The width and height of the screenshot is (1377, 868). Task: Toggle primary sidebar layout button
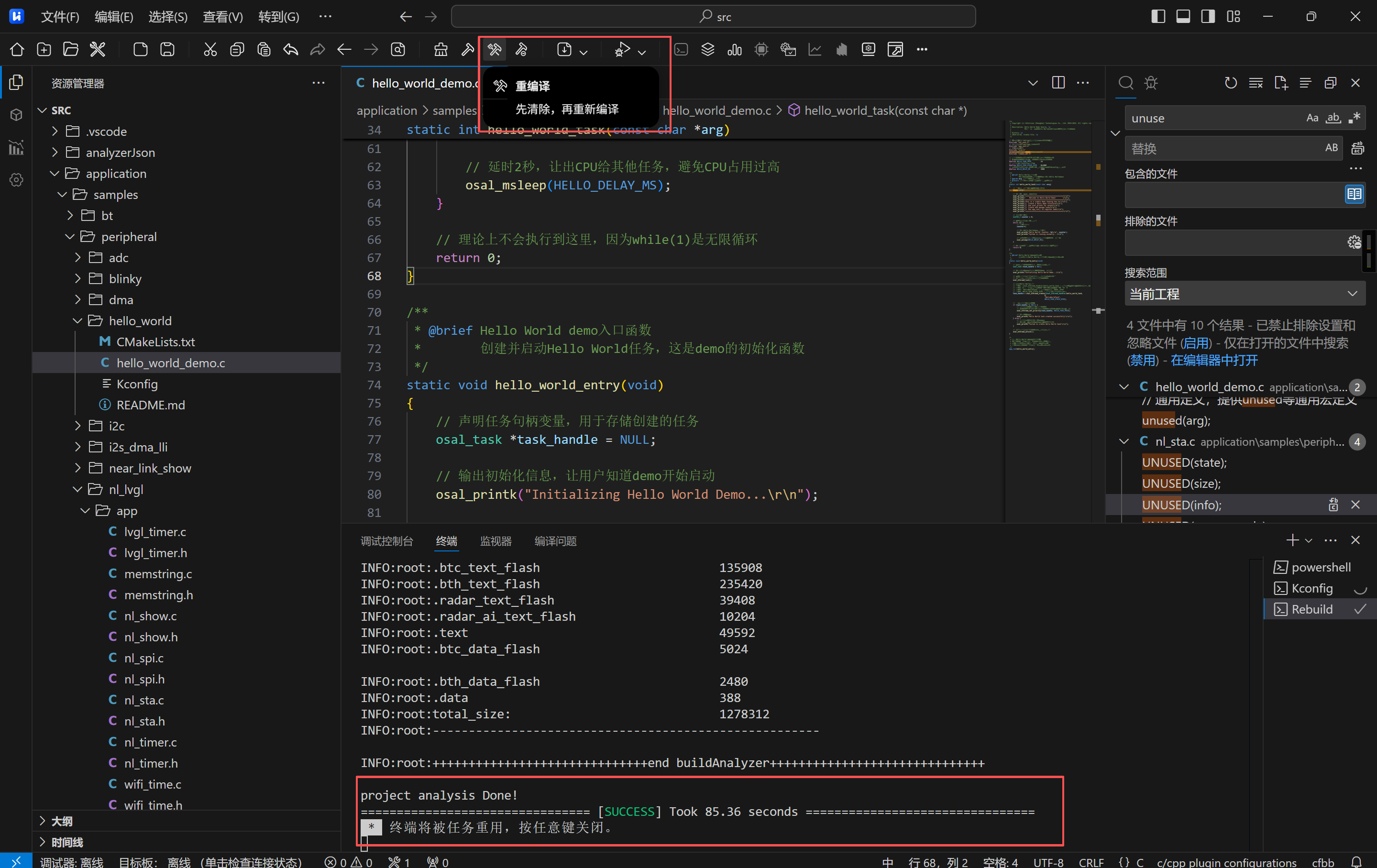(1158, 17)
